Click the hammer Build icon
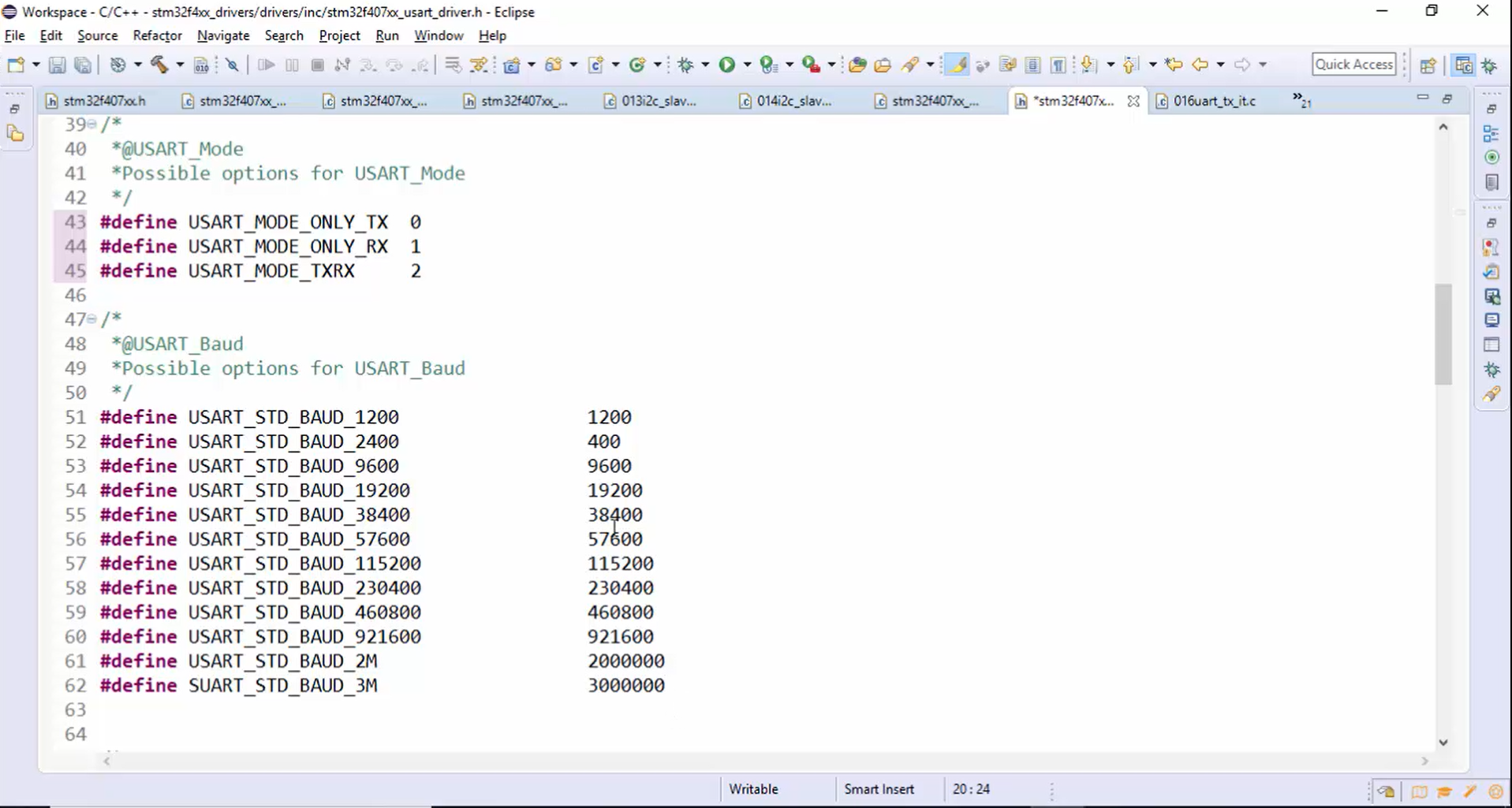This screenshot has height=808, width=1512. (x=159, y=65)
